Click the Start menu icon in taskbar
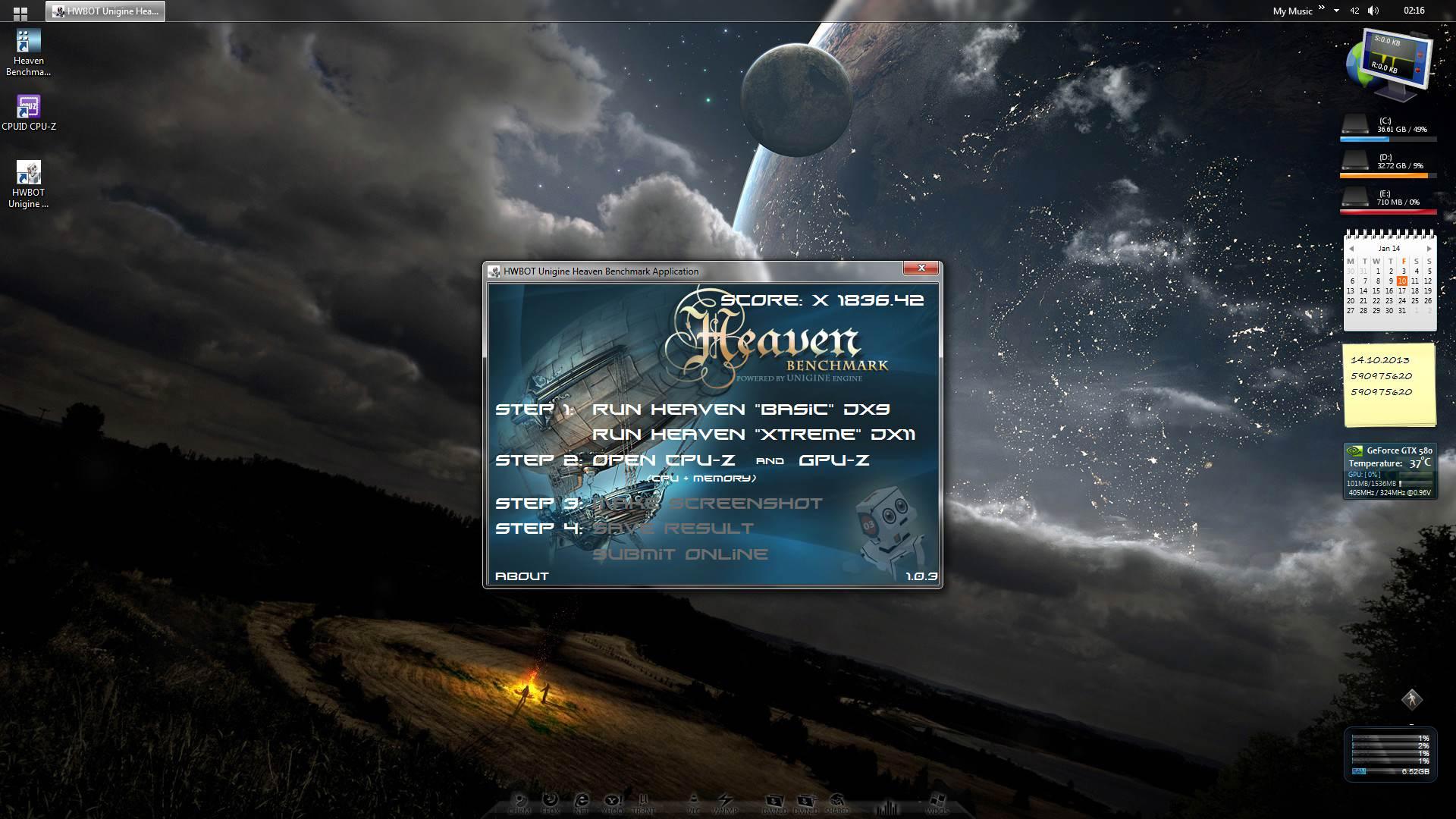This screenshot has height=819, width=1456. [20, 13]
